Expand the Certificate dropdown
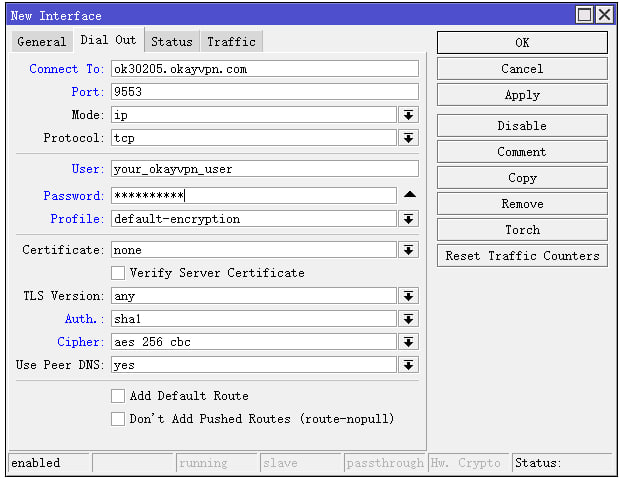 point(409,250)
